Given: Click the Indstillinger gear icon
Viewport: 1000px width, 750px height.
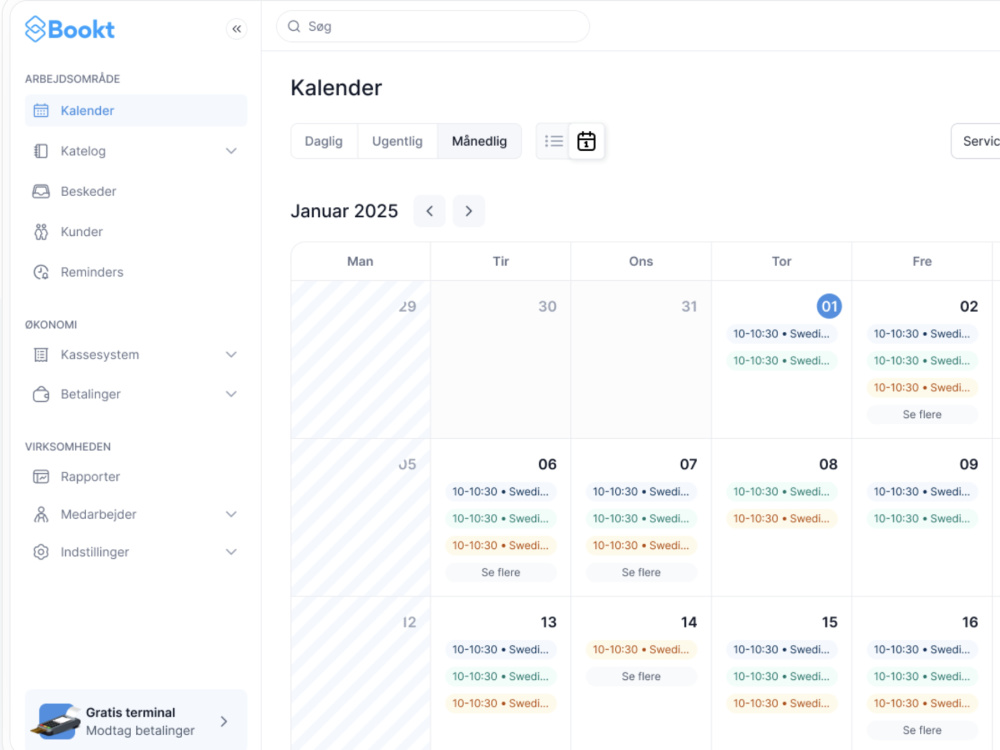Looking at the screenshot, I should click(41, 552).
